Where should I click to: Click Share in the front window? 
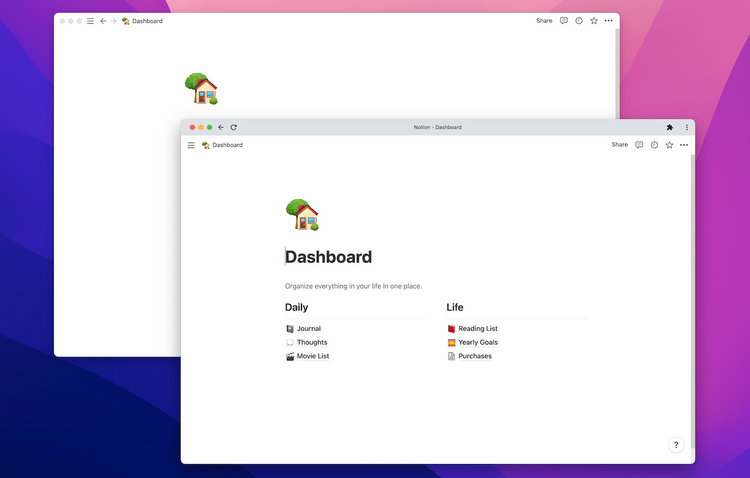coord(619,145)
